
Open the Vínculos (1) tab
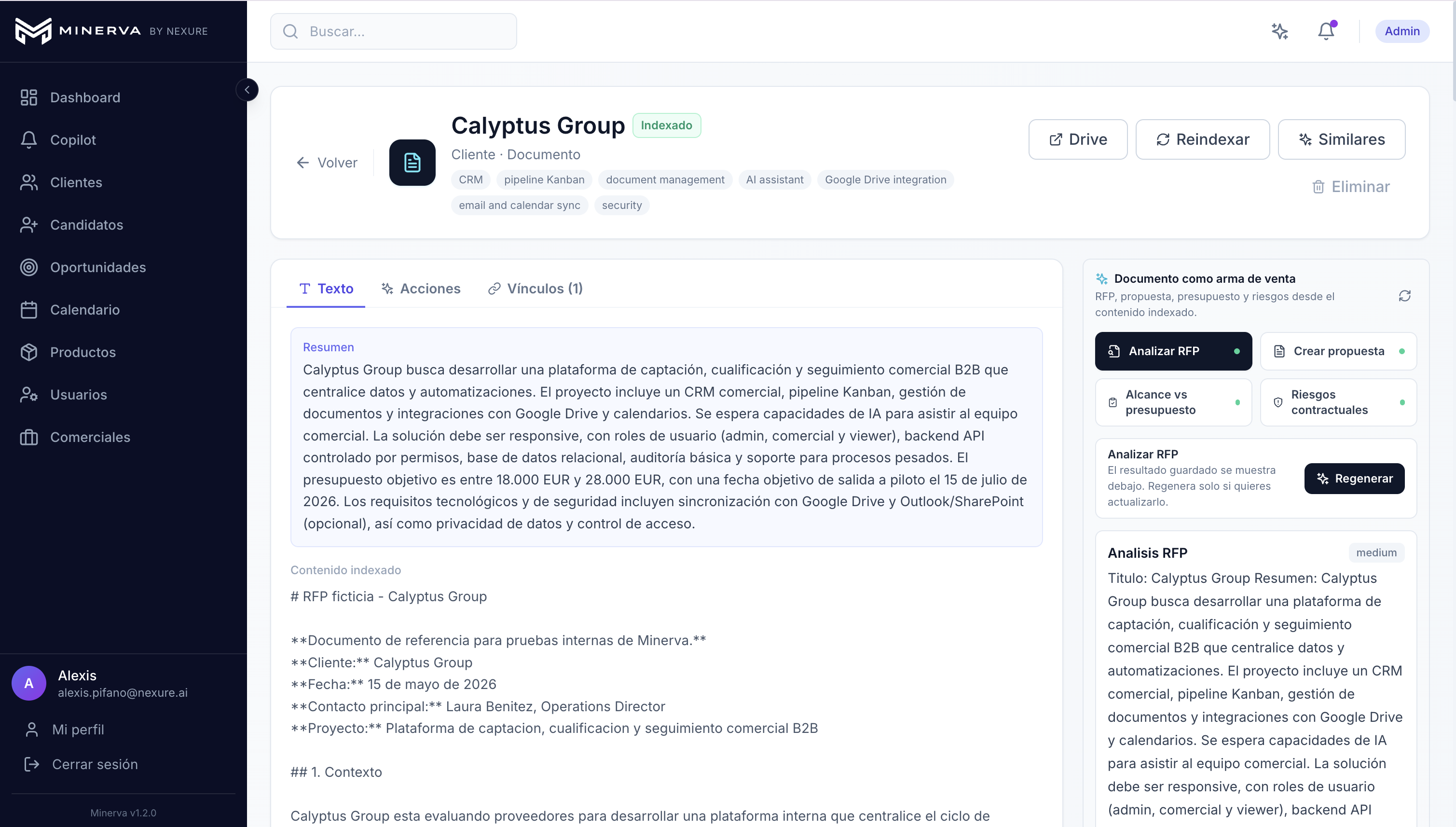pos(535,289)
